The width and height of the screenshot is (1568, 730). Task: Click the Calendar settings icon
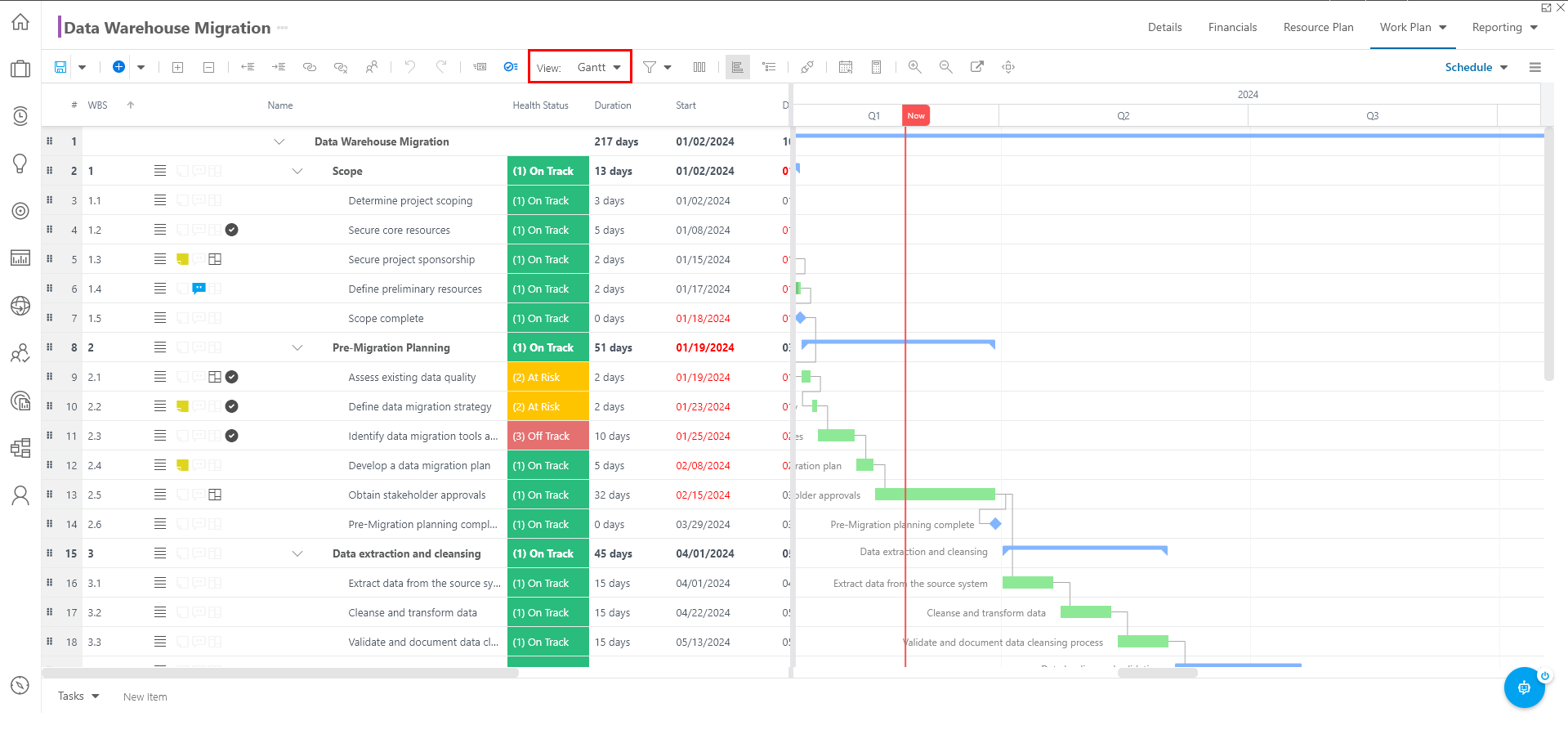846,67
